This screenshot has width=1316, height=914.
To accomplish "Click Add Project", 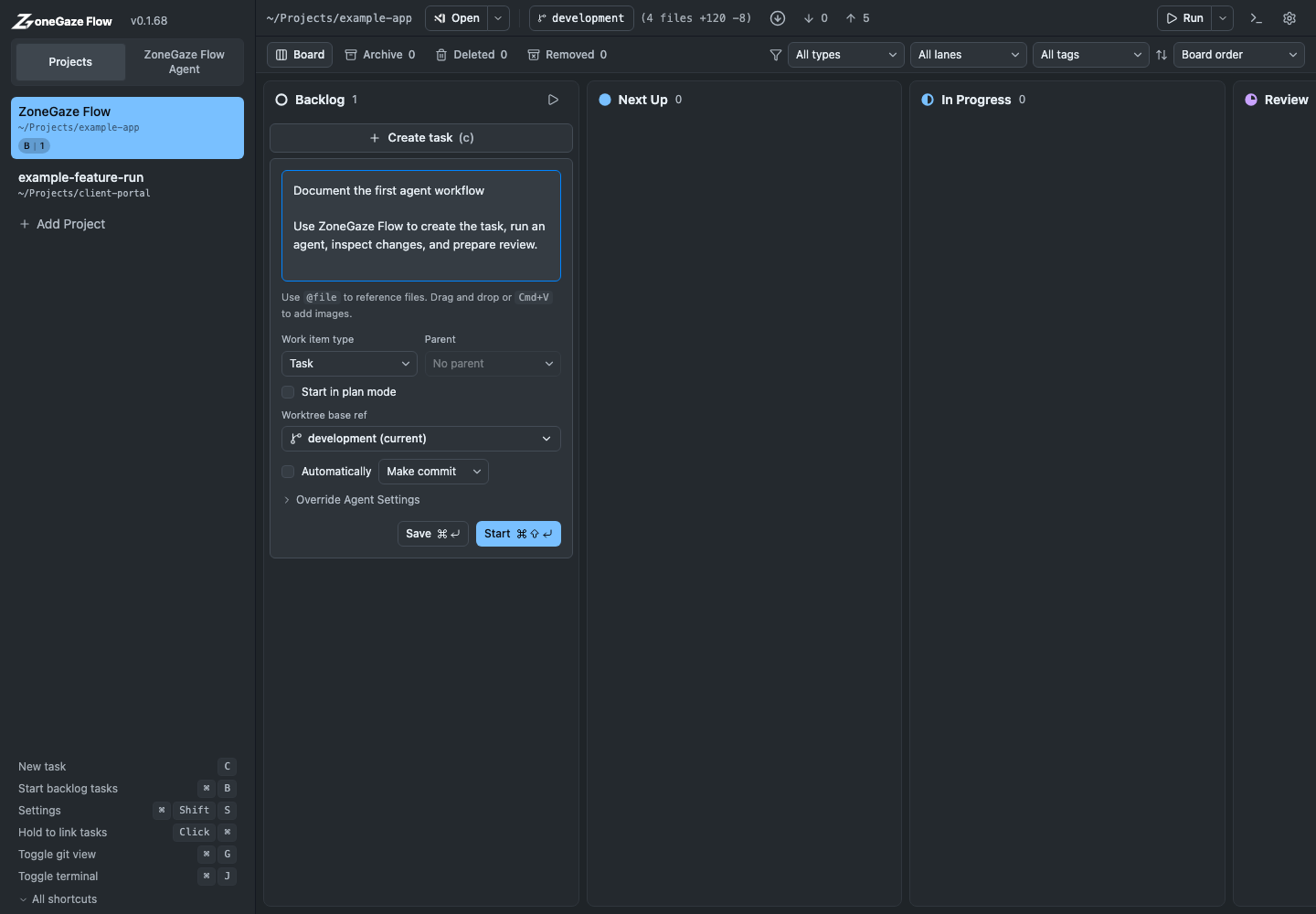I will coord(62,224).
